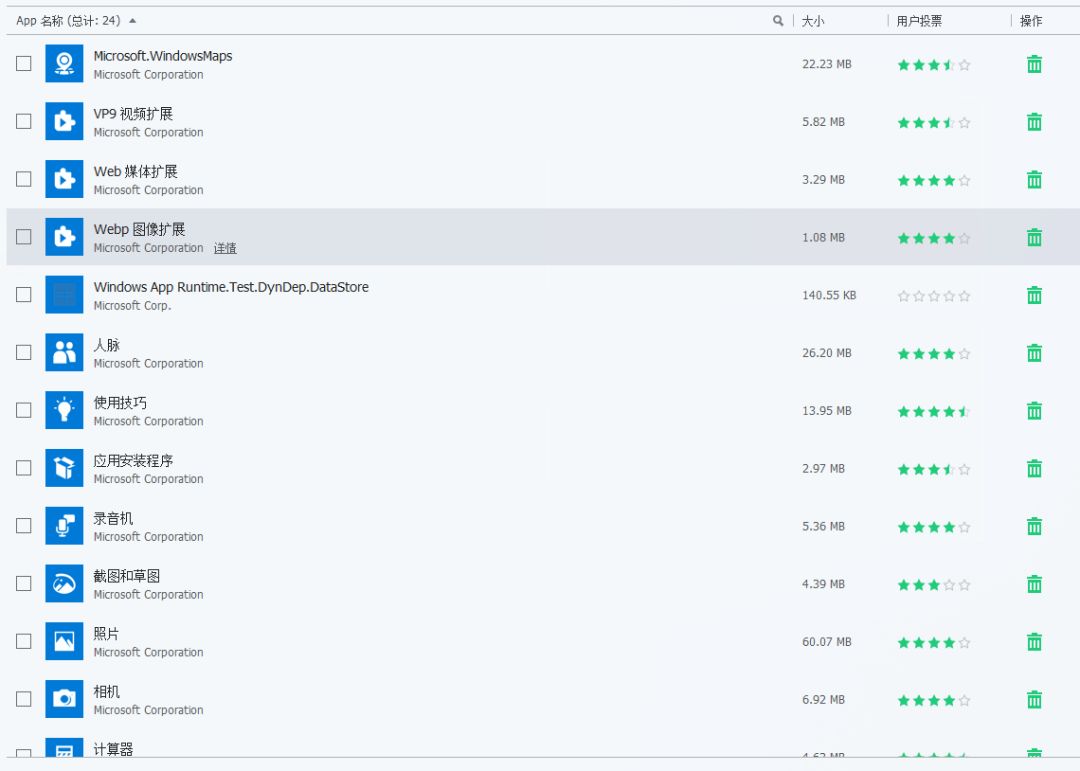
Task: Select the 人脉 checkbox
Action: pos(23,353)
